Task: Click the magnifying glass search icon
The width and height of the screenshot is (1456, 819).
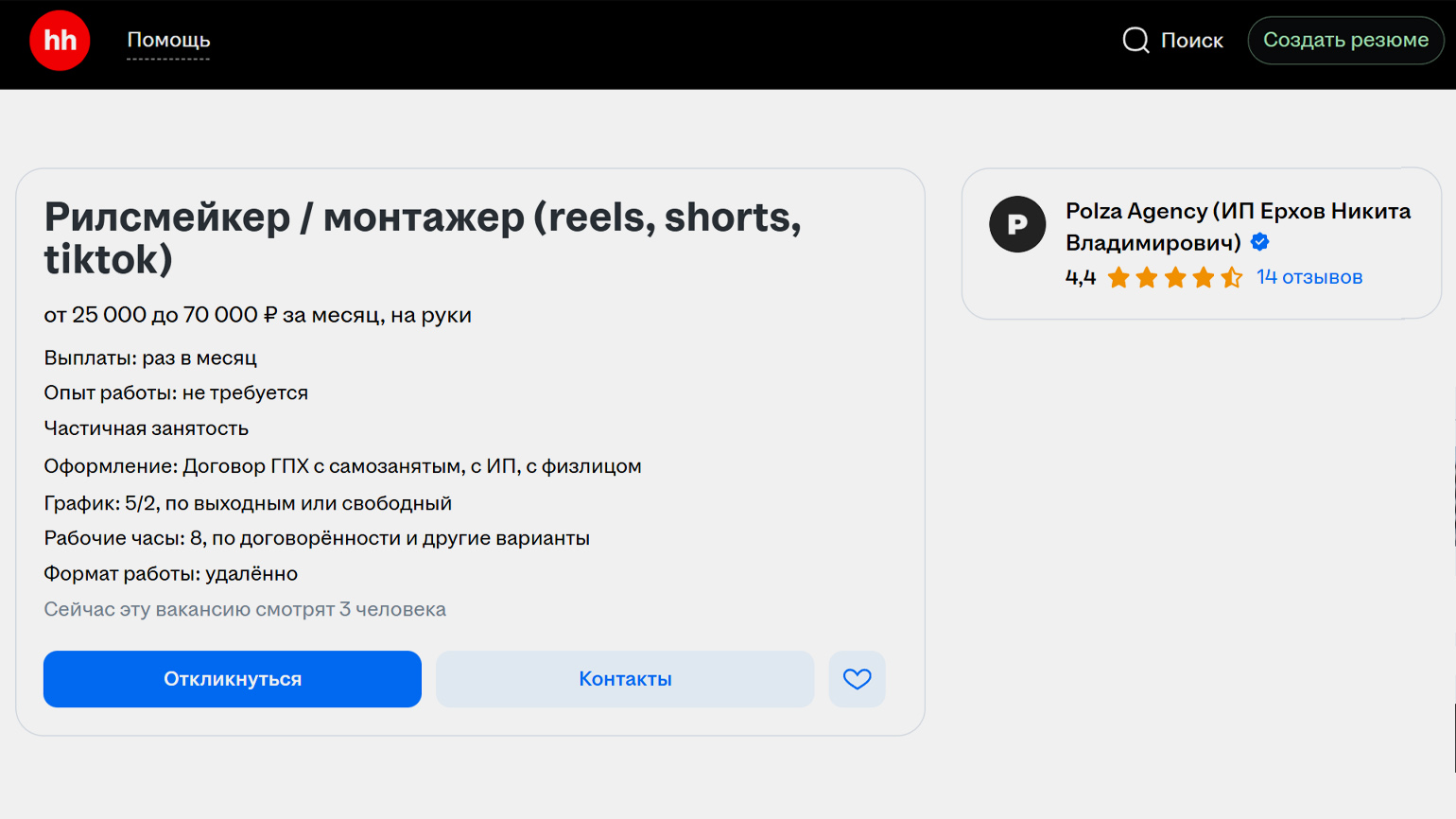Action: pyautogui.click(x=1135, y=41)
